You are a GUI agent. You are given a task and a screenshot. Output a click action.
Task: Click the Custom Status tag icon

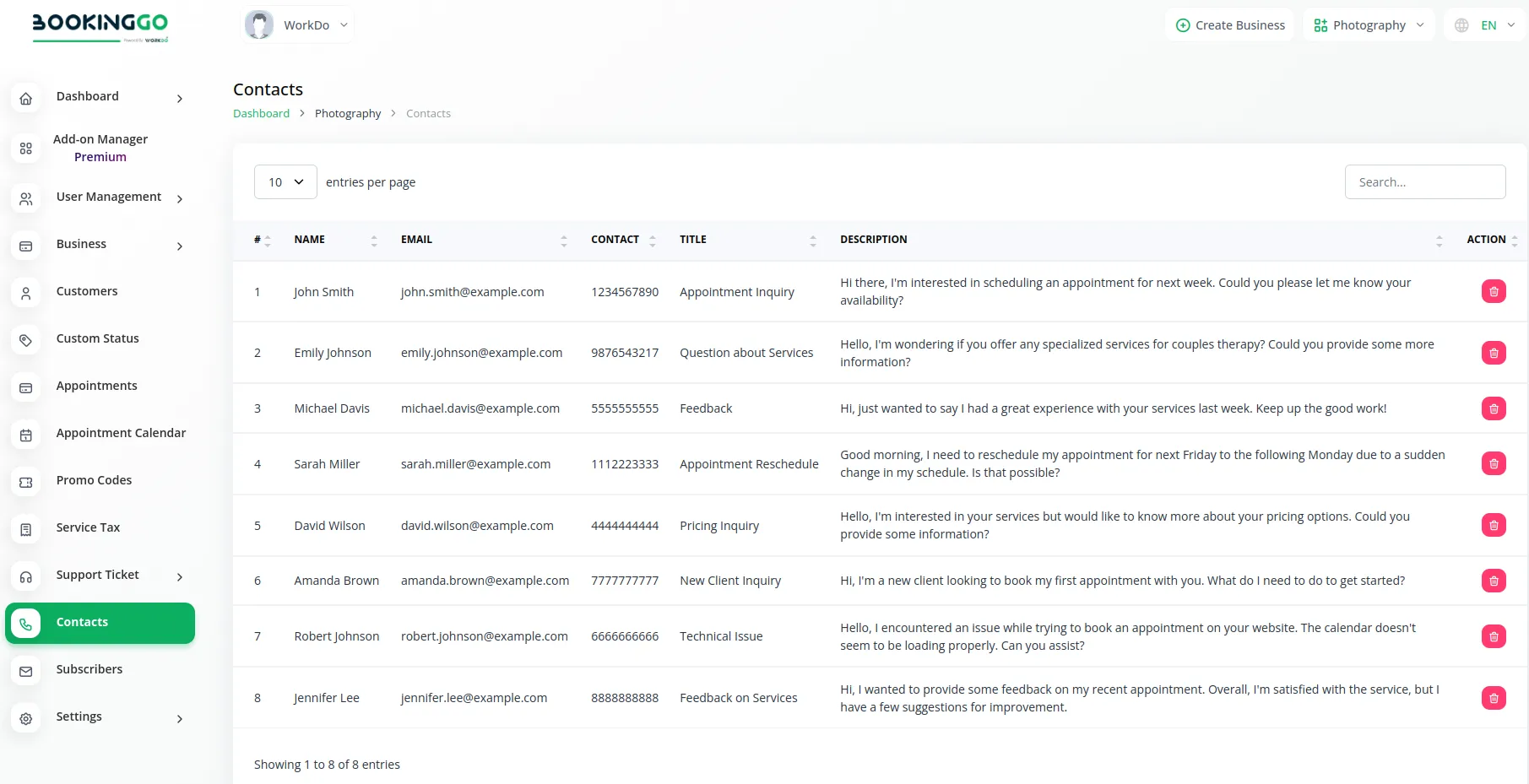(x=26, y=340)
